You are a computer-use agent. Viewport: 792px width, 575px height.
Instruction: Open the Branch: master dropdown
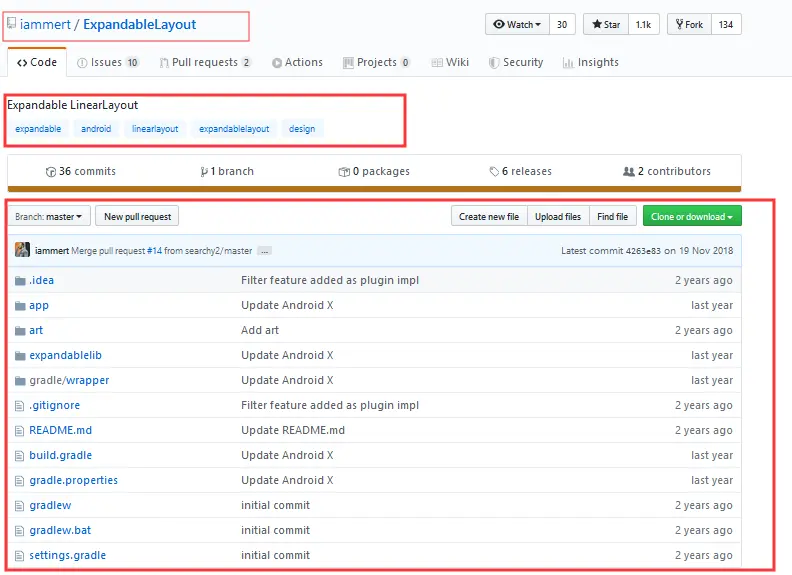[x=49, y=216]
